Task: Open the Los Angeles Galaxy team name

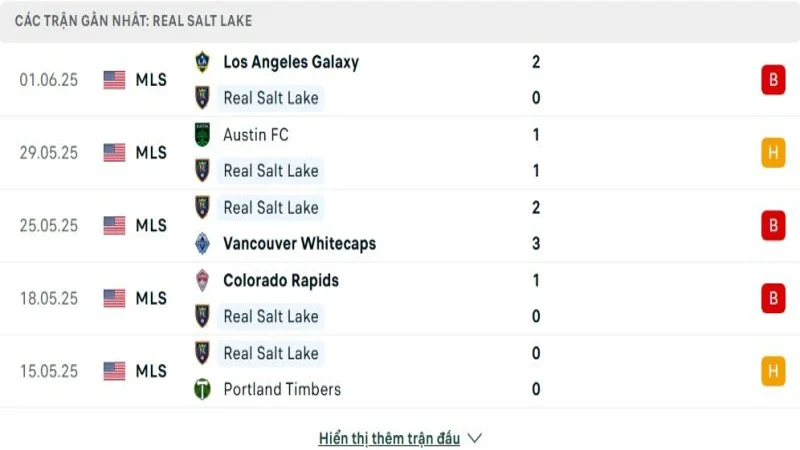Action: (291, 62)
